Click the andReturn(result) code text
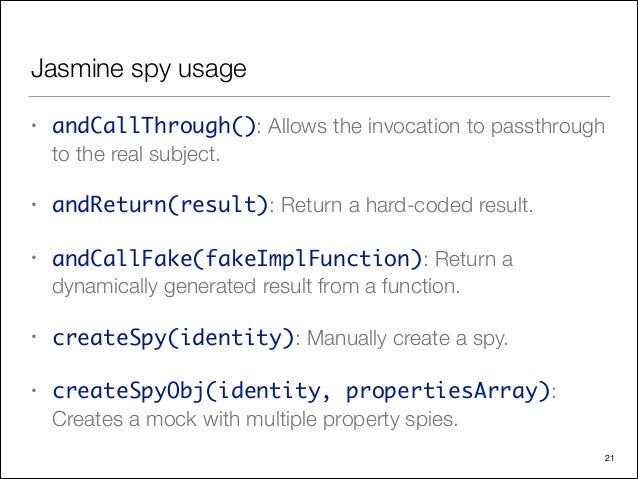This screenshot has width=638, height=479. [x=160, y=204]
